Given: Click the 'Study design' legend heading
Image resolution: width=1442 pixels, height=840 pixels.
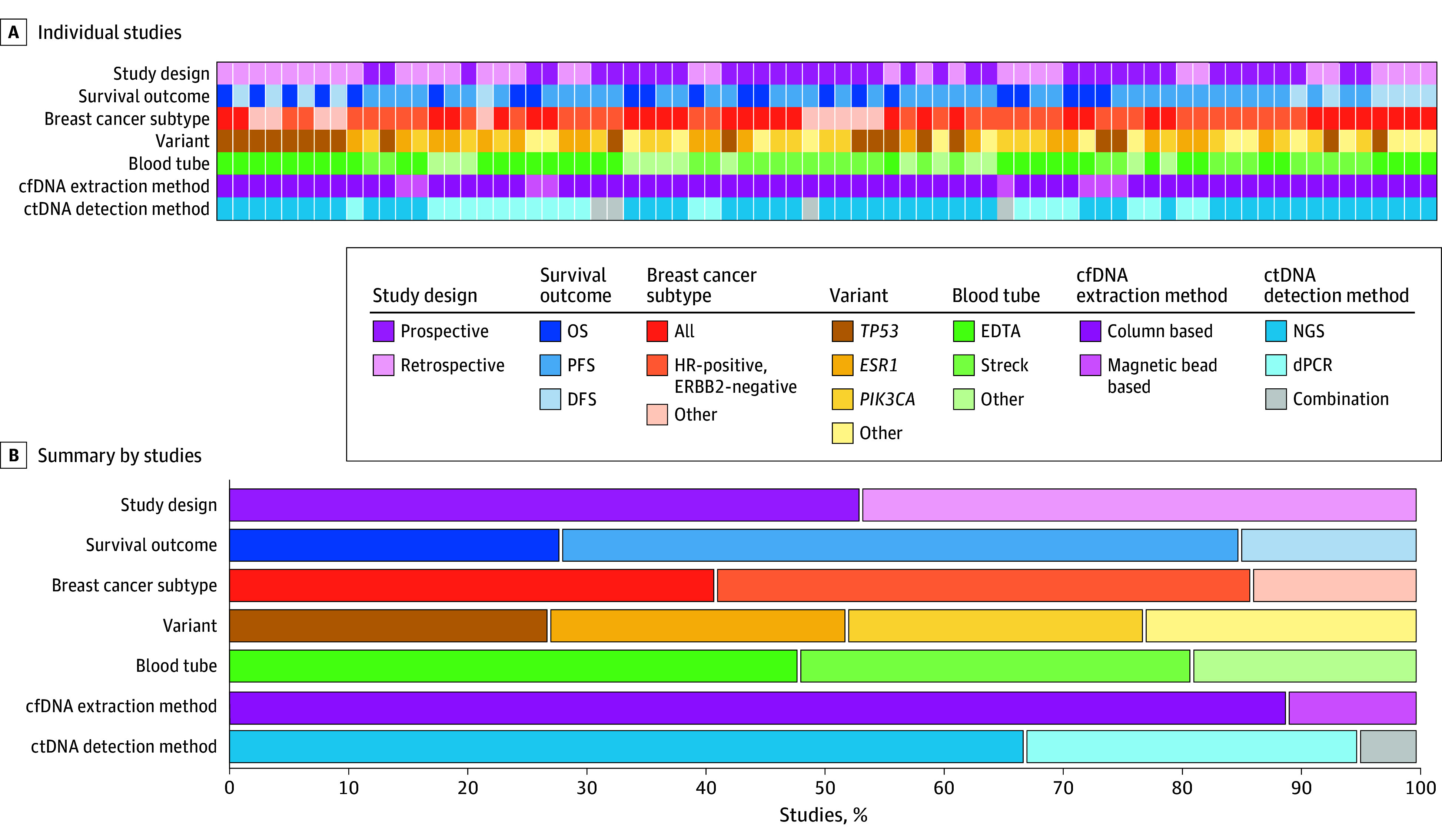Looking at the screenshot, I should [425, 296].
